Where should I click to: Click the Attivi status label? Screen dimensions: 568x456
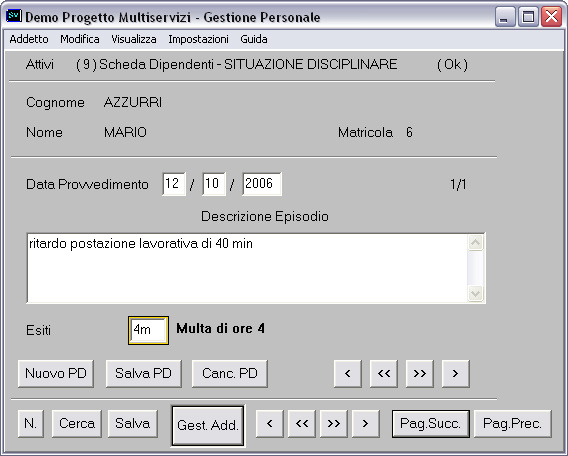click(40, 64)
